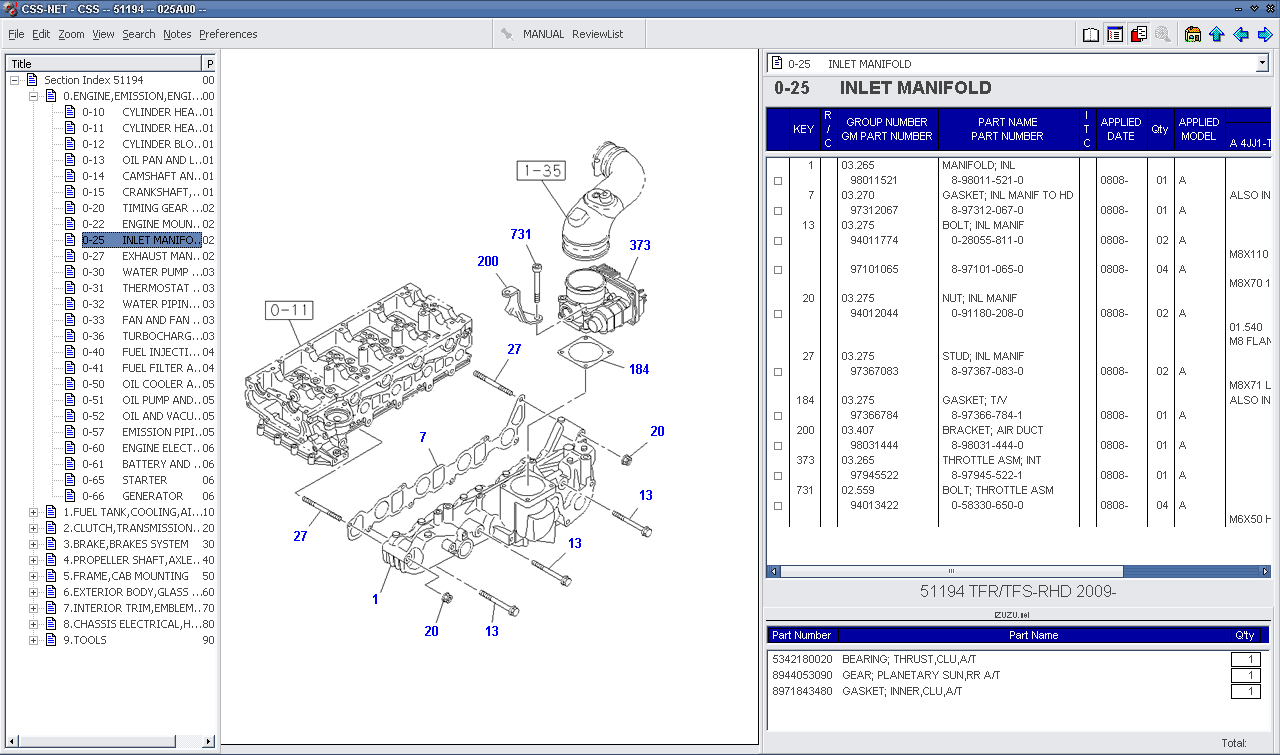Click the Home house icon
The image size is (1280, 755).
point(1193,34)
